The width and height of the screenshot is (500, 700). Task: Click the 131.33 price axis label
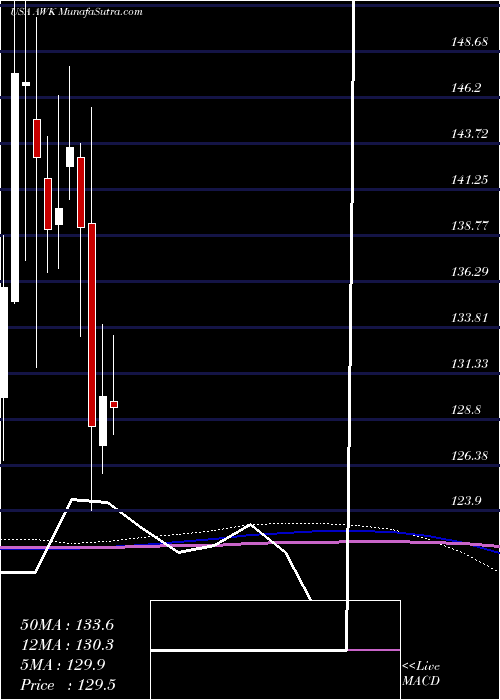(469, 364)
